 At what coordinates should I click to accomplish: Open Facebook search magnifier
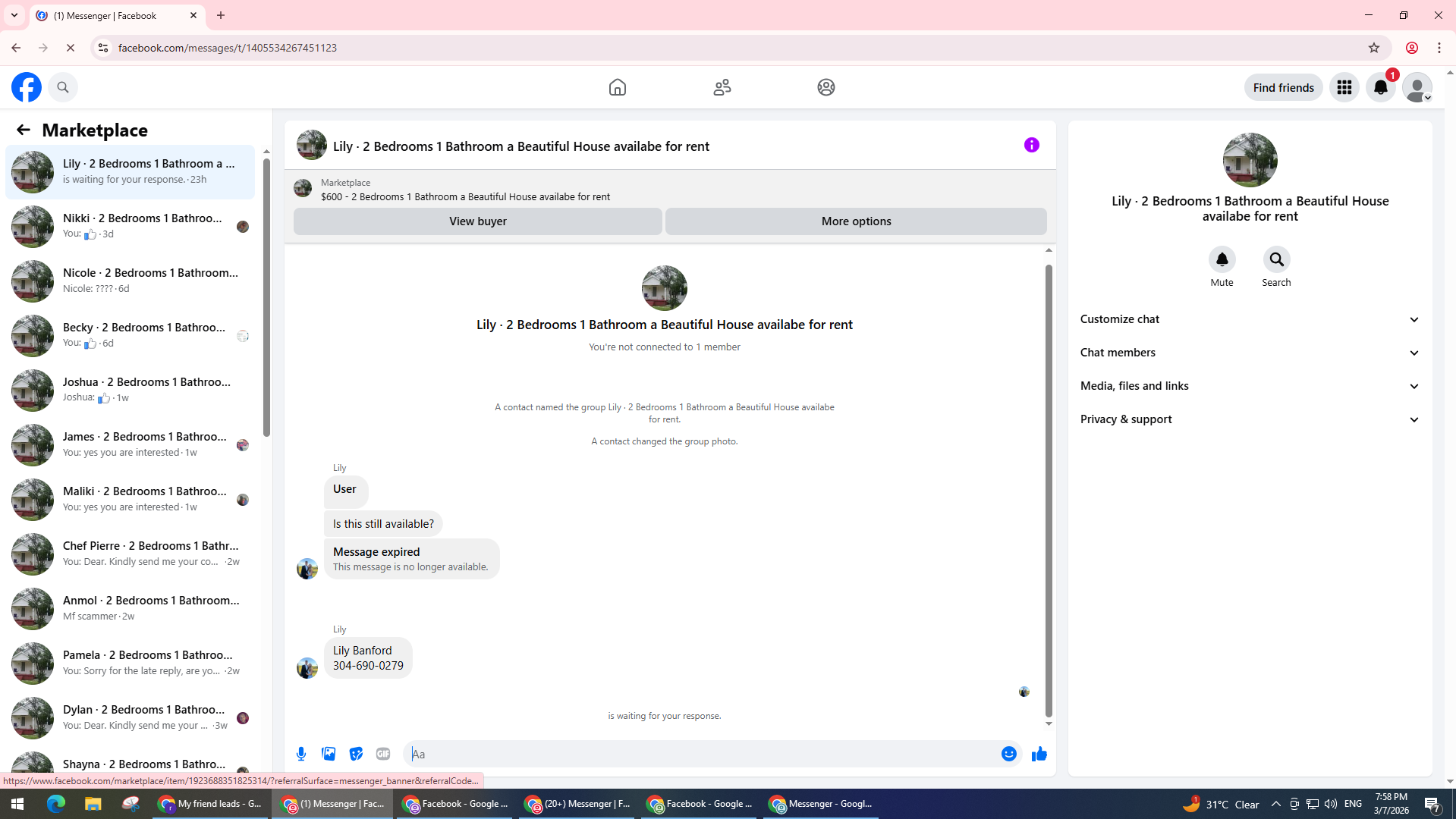(x=63, y=87)
